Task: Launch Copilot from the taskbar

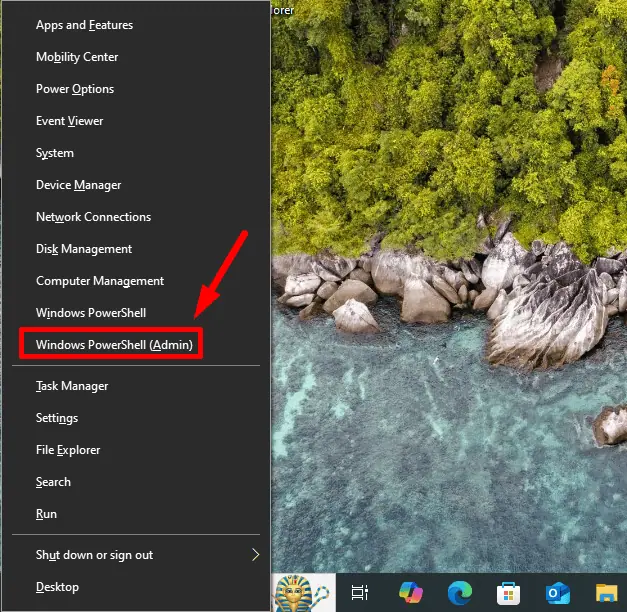Action: pos(411,593)
